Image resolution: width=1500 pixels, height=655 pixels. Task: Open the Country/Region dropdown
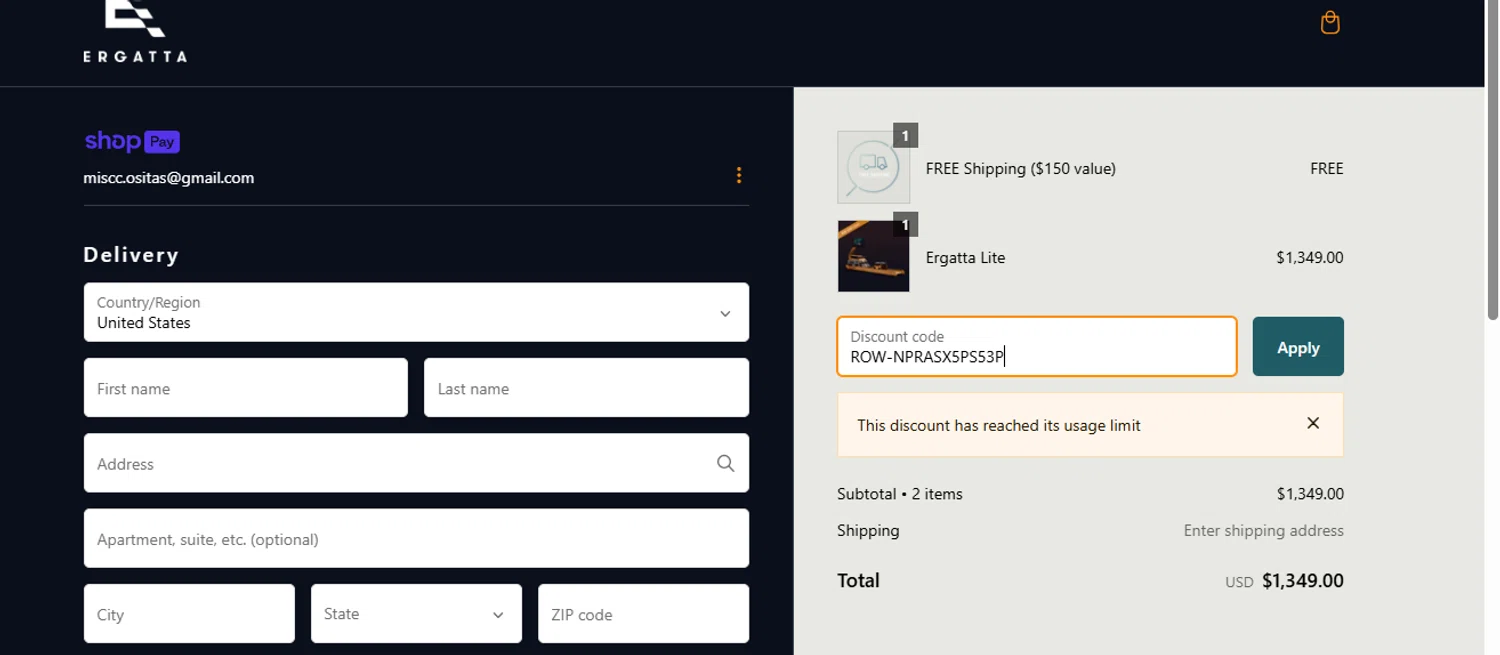[x=416, y=312]
